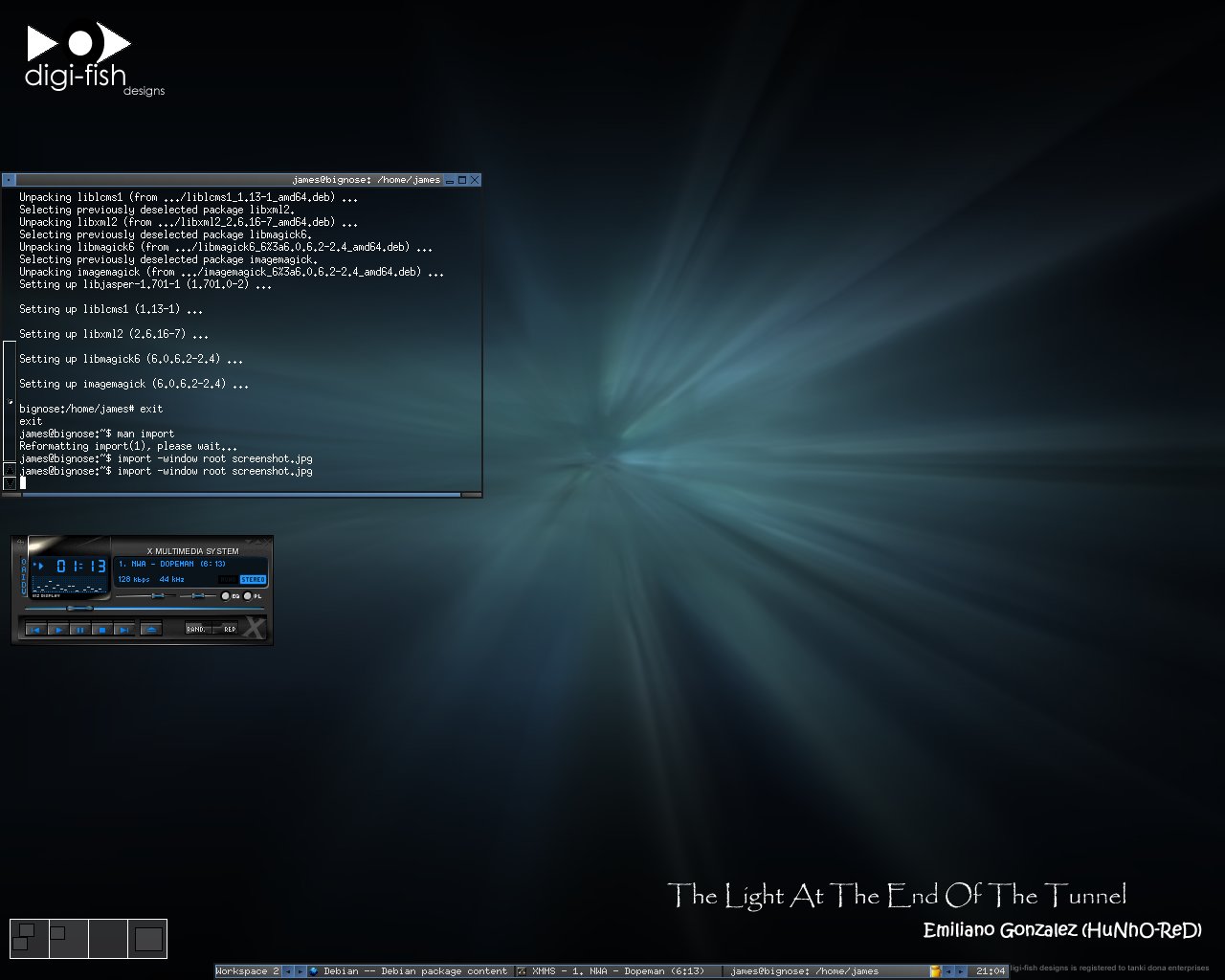Click the terminal scrollbar up arrow
Image resolution: width=1225 pixels, height=980 pixels.
(x=10, y=469)
